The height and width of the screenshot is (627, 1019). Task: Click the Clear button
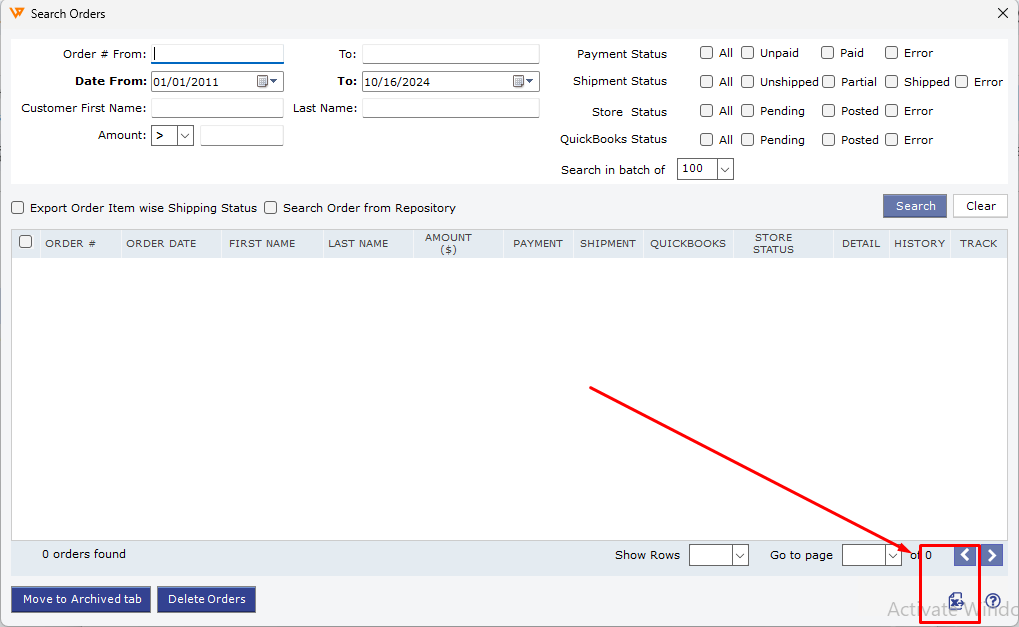pyautogui.click(x=980, y=206)
